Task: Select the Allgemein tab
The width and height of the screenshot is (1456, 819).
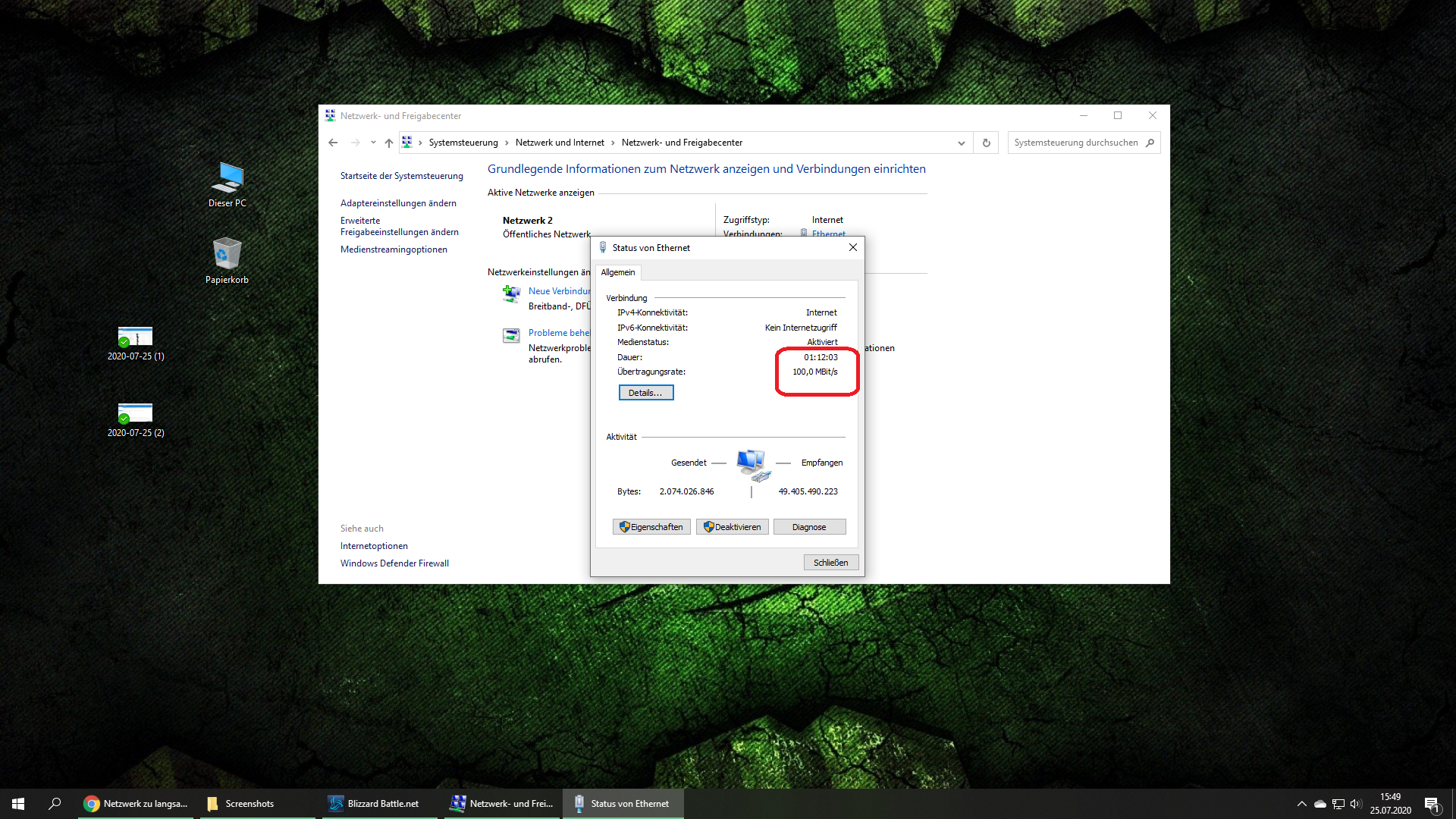Action: pyautogui.click(x=618, y=272)
